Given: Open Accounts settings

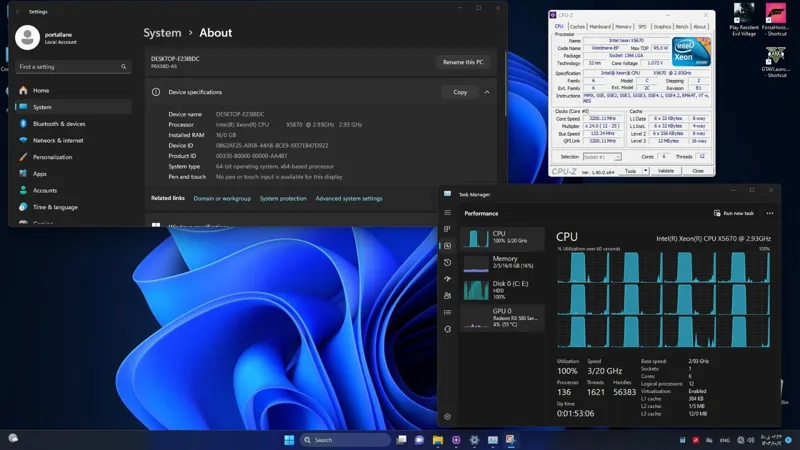Looking at the screenshot, I should (72, 190).
